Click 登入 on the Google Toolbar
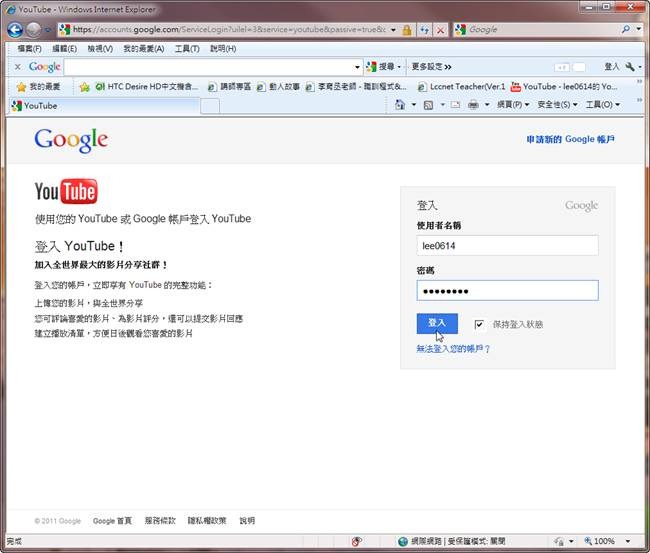The height and width of the screenshot is (553, 650). (611, 67)
